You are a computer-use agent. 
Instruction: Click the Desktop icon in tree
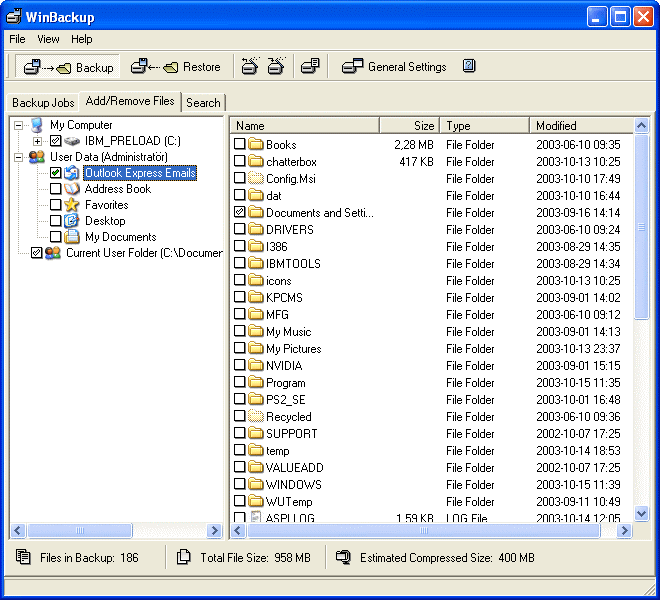coord(72,221)
